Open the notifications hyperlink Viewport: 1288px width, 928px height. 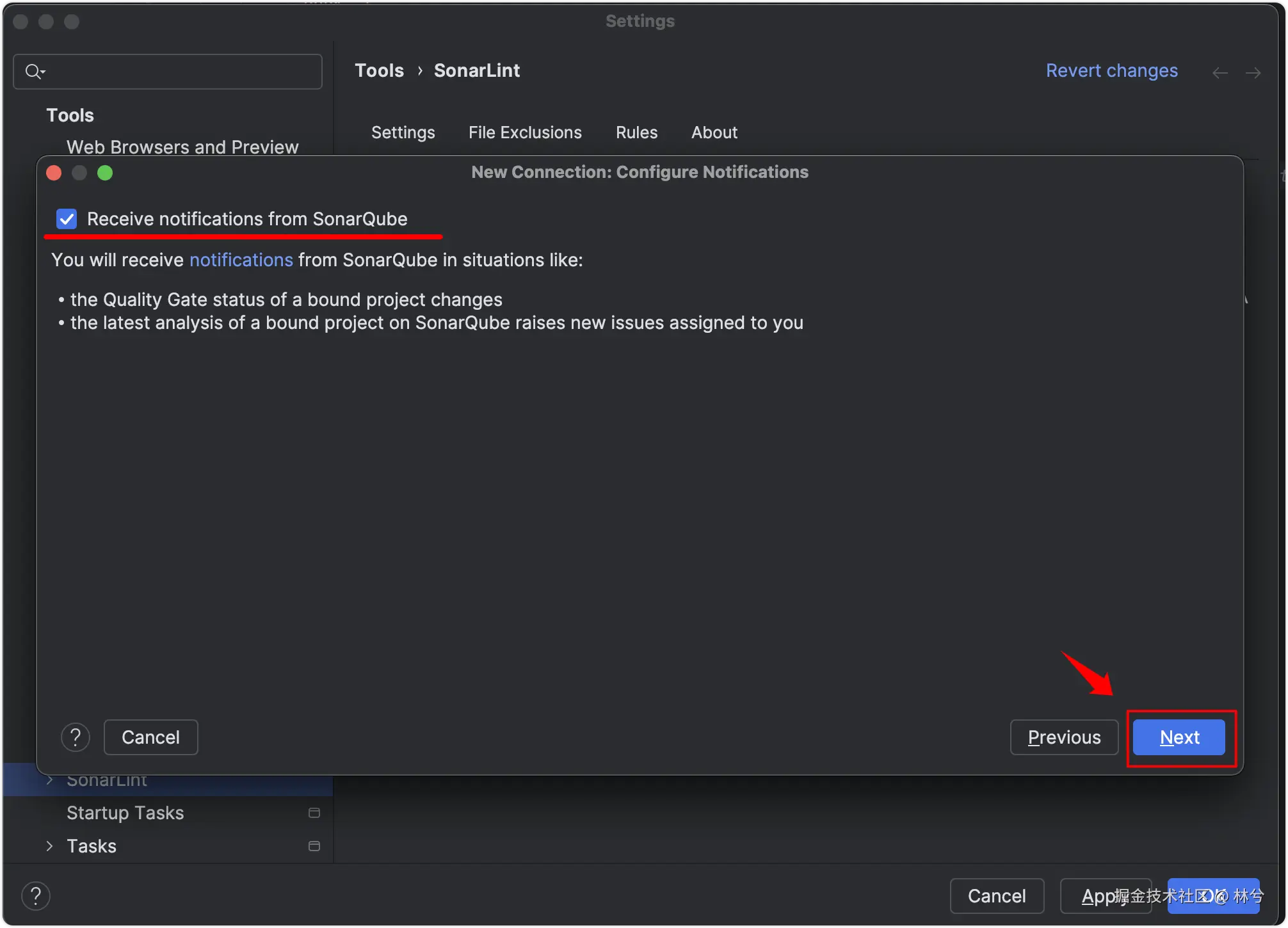(x=241, y=260)
